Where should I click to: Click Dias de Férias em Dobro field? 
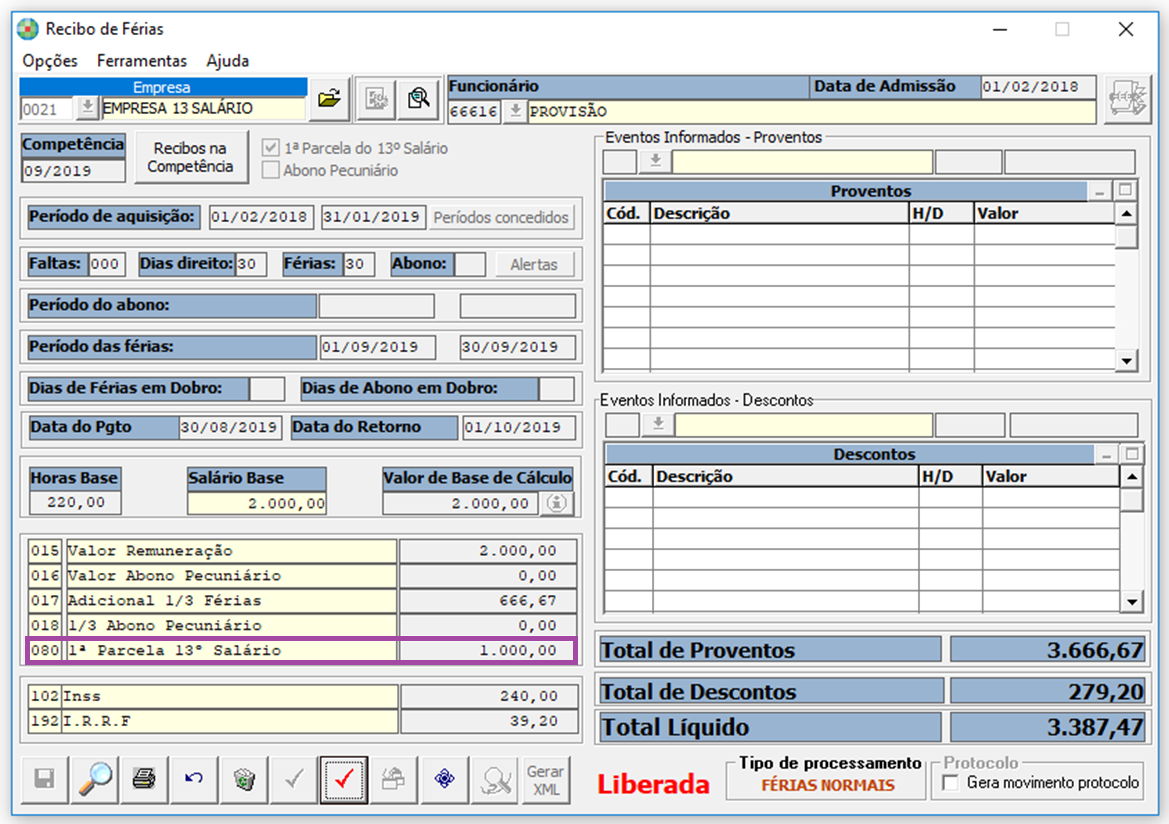[266, 389]
